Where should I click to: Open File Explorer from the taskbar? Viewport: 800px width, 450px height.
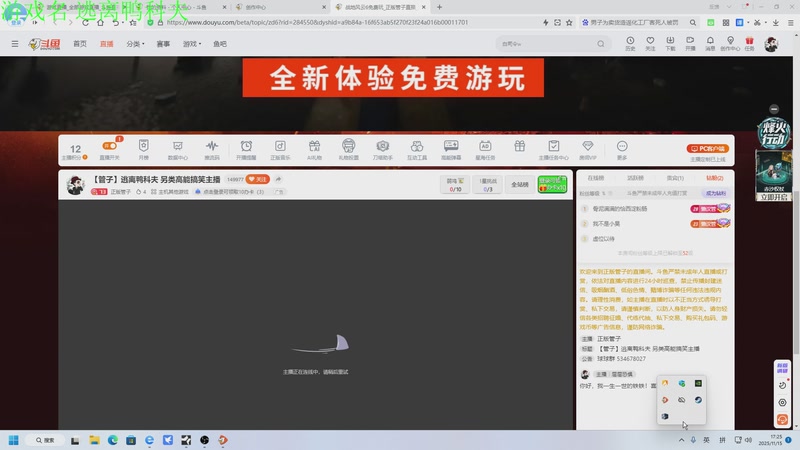pyautogui.click(x=94, y=440)
